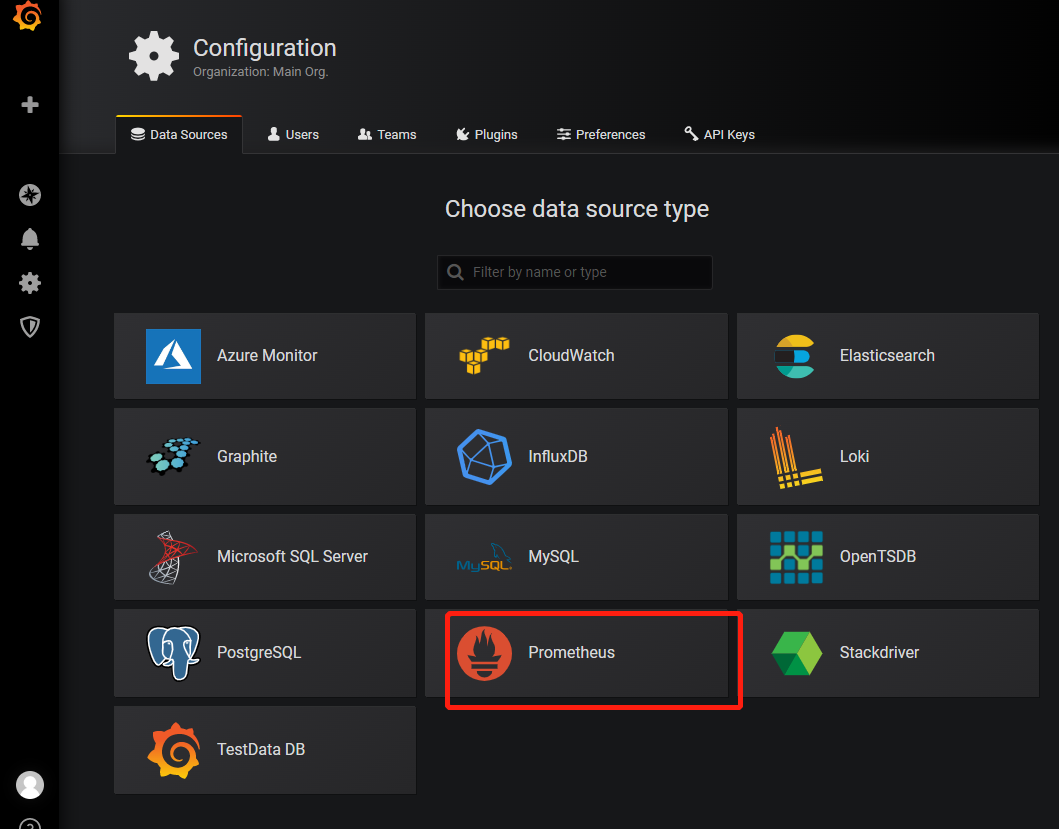Click the Azure Monitor logo icon
The image size is (1059, 829).
[x=174, y=356]
